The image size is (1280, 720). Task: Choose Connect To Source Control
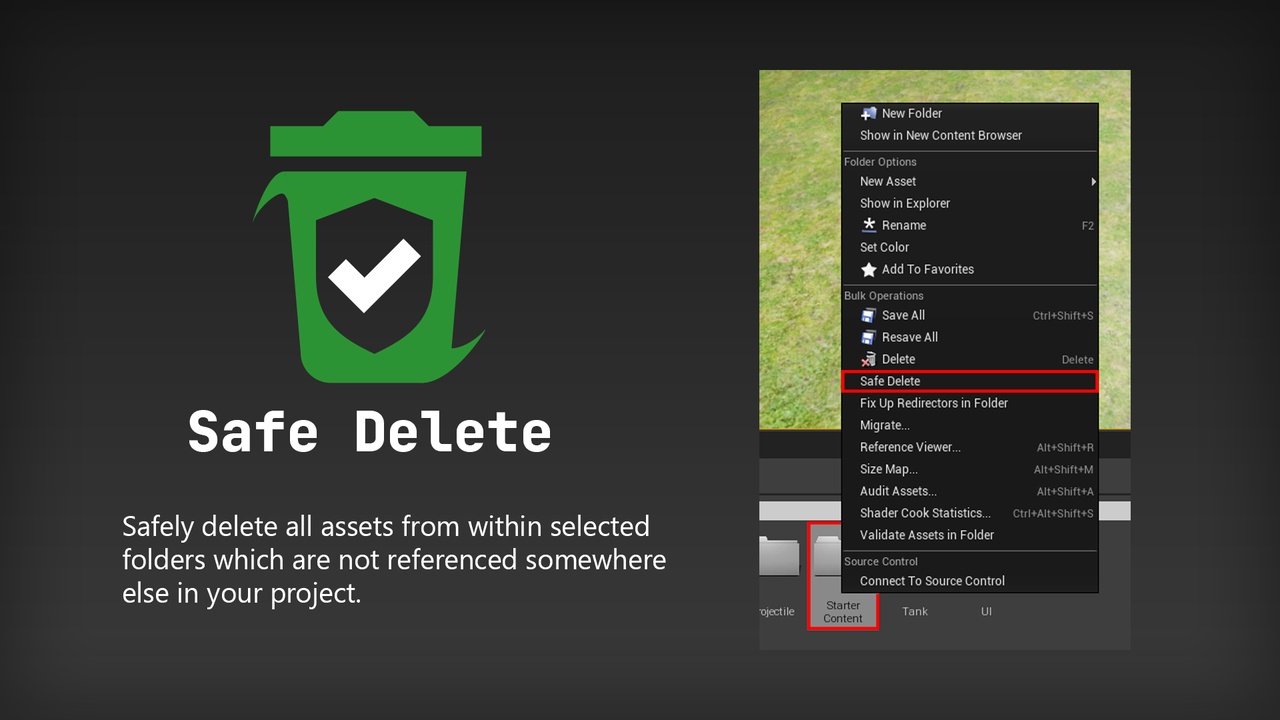coord(970,581)
